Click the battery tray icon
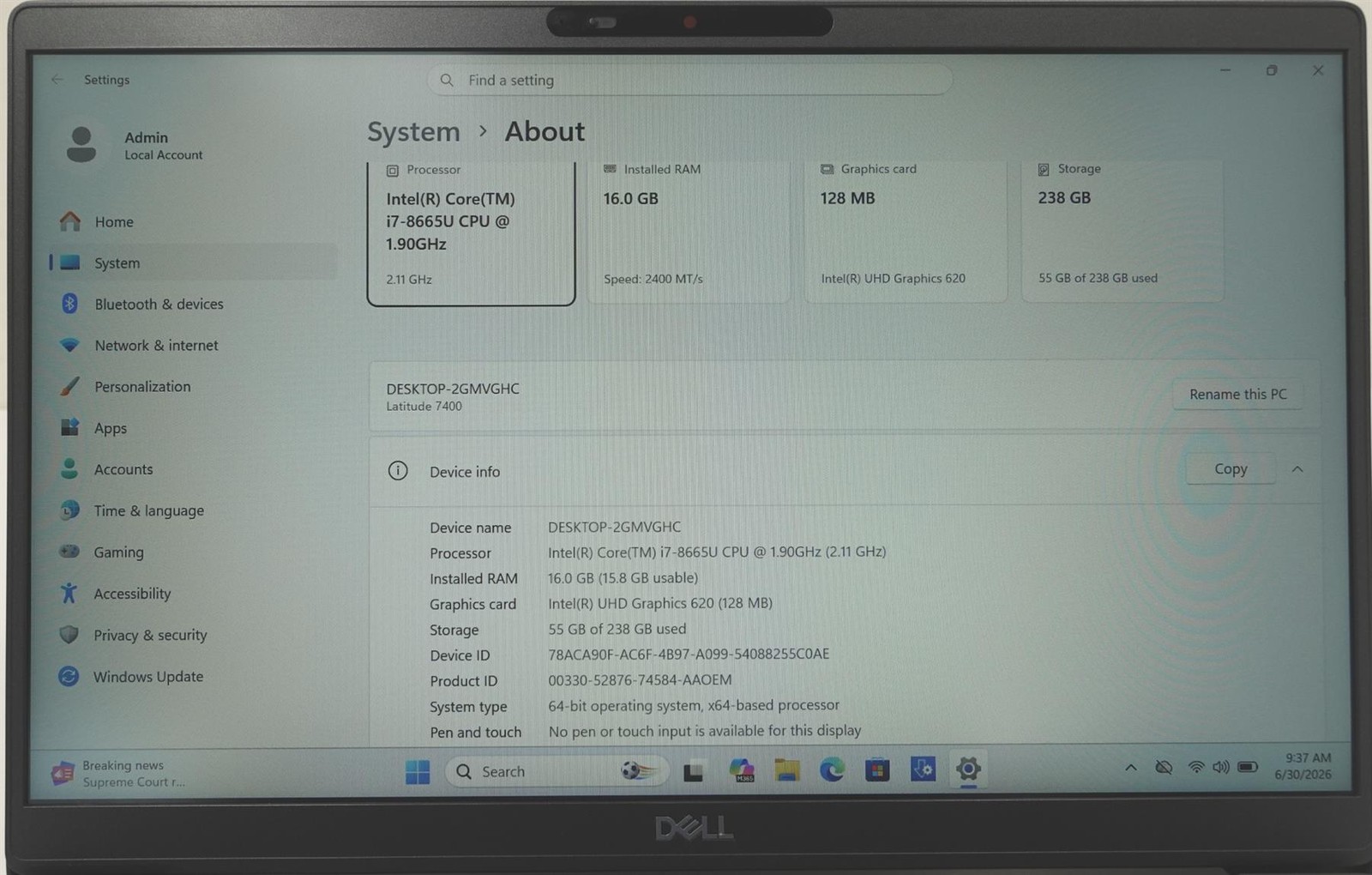This screenshot has height=875, width=1372. pos(1249,766)
